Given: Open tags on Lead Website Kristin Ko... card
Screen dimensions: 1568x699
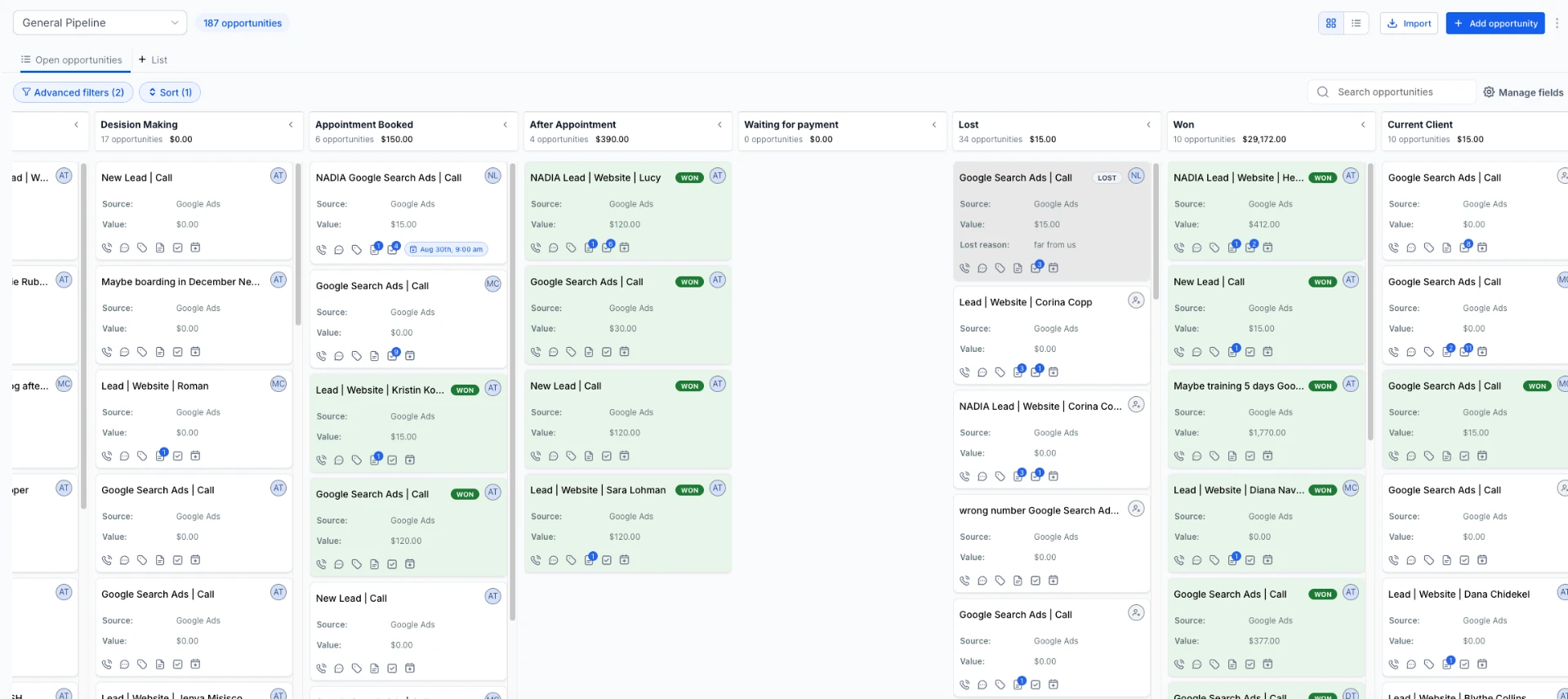Looking at the screenshot, I should pos(357,460).
